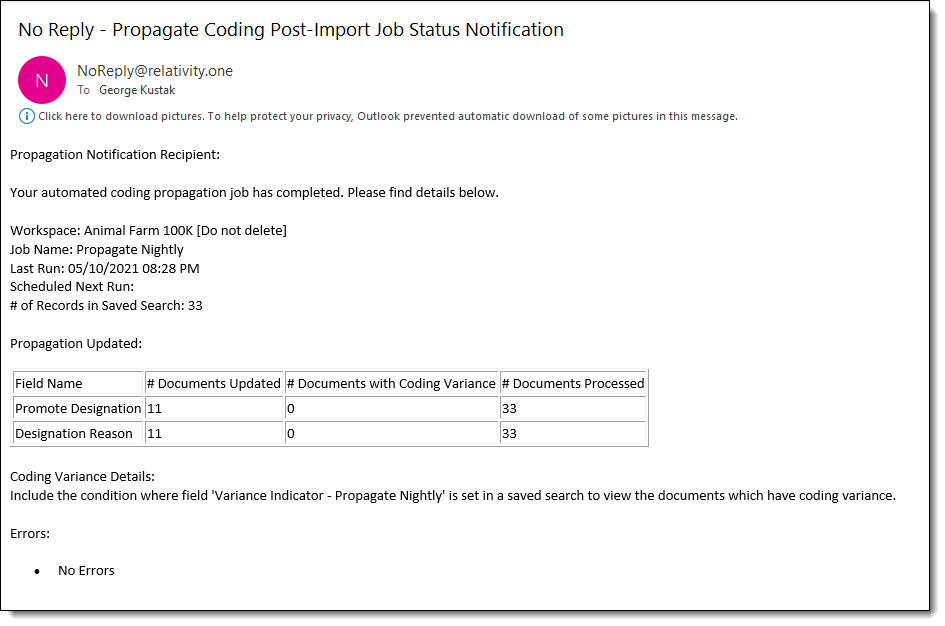
Task: Click the Last Run date and time line
Action: [x=105, y=268]
